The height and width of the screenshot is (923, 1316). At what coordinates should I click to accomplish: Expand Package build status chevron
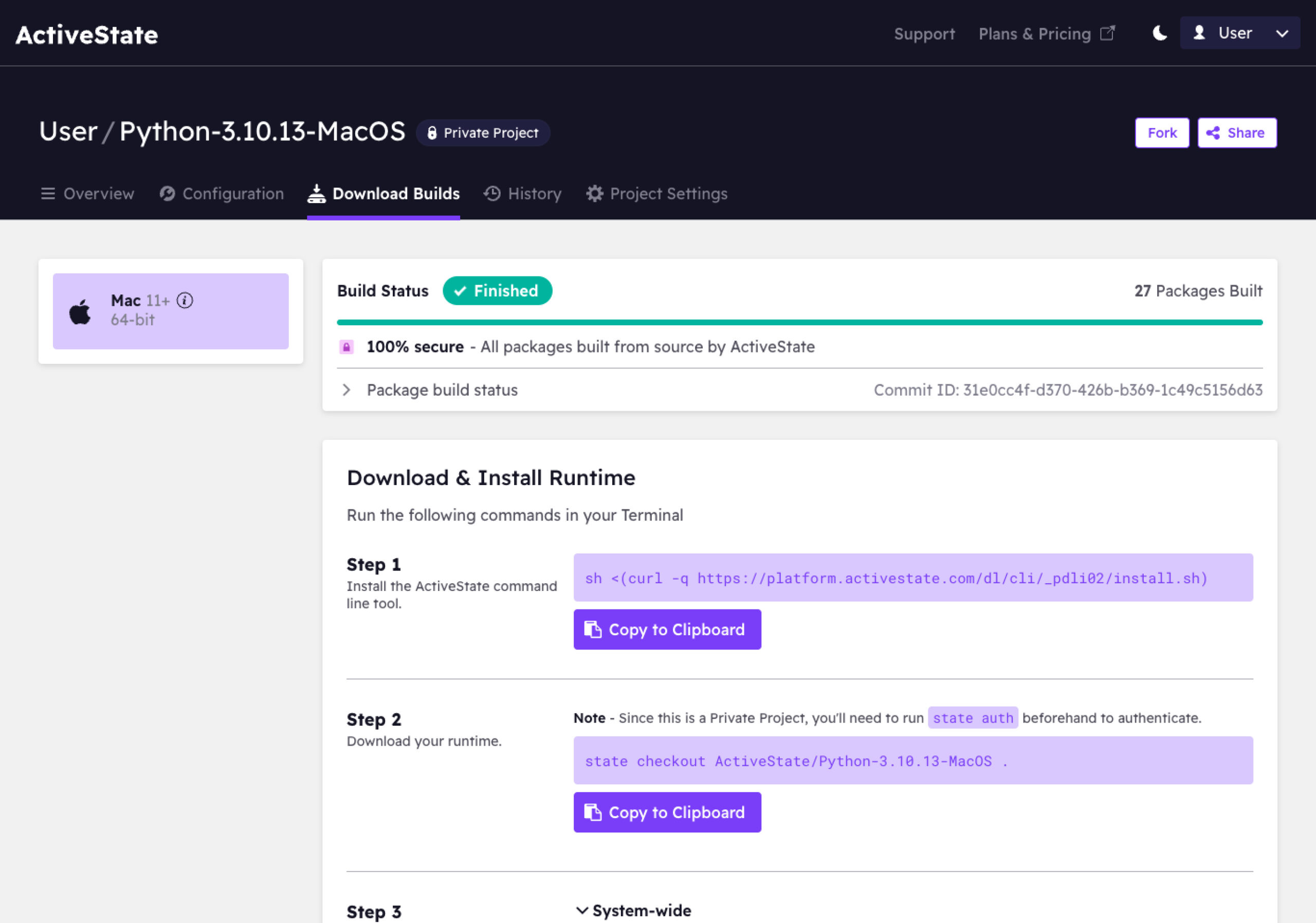click(346, 390)
